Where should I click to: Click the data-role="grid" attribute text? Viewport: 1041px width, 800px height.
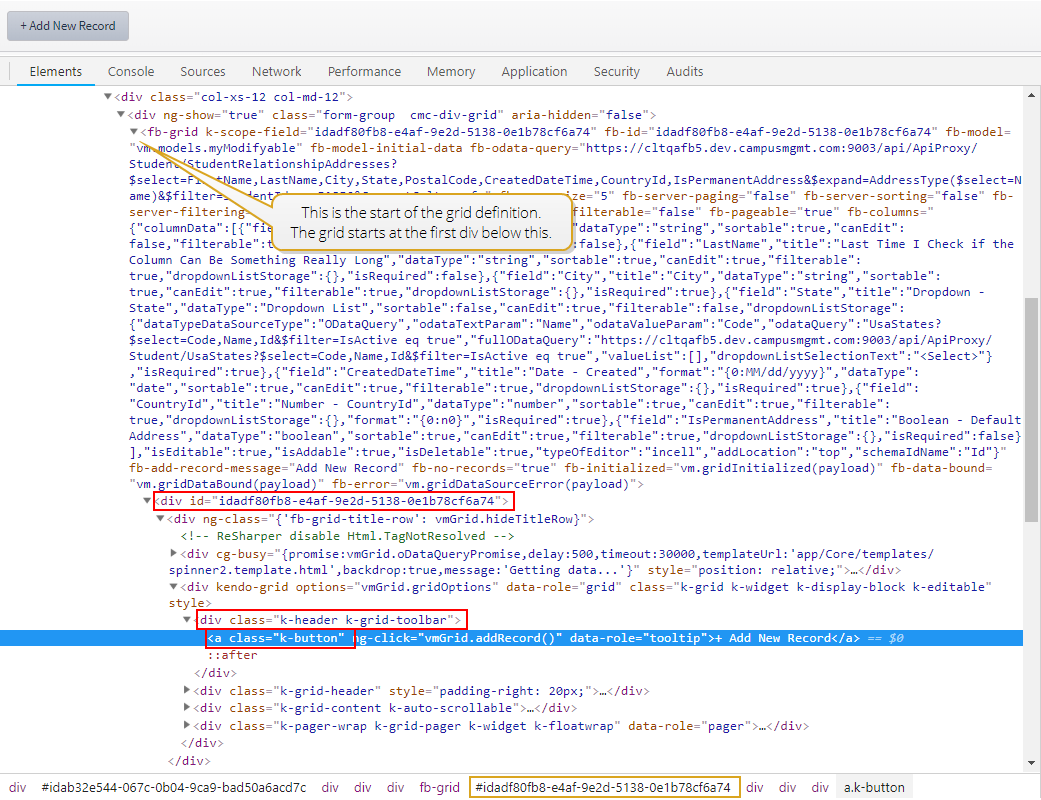point(564,587)
